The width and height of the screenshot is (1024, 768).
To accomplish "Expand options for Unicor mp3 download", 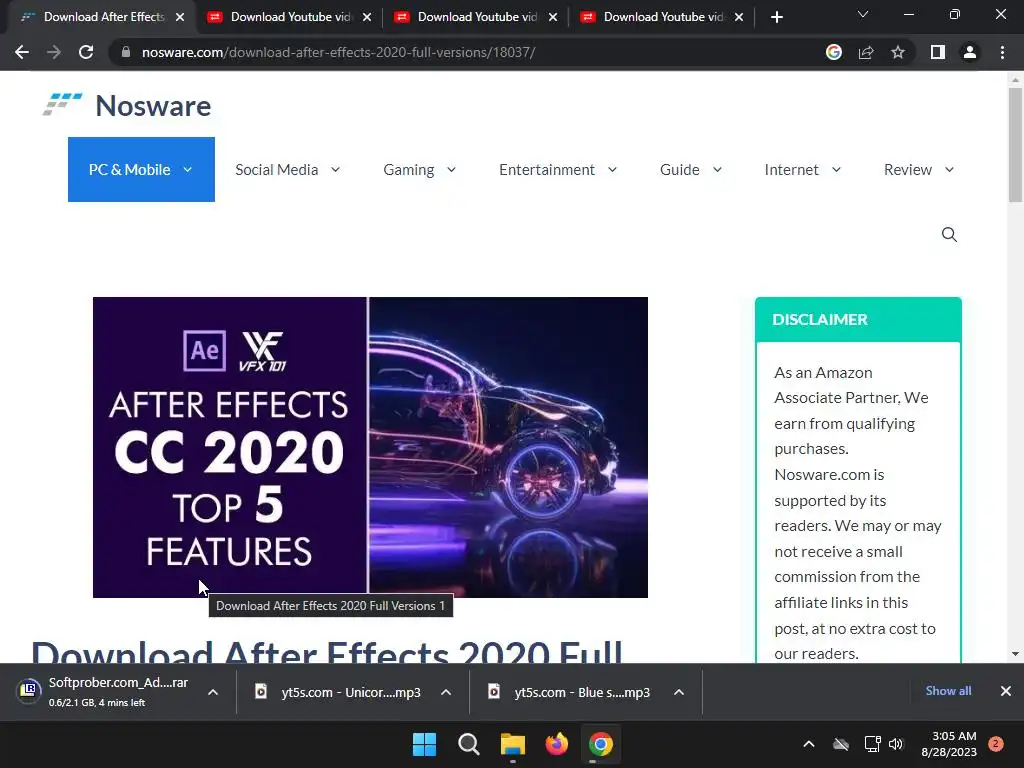I will [x=446, y=692].
